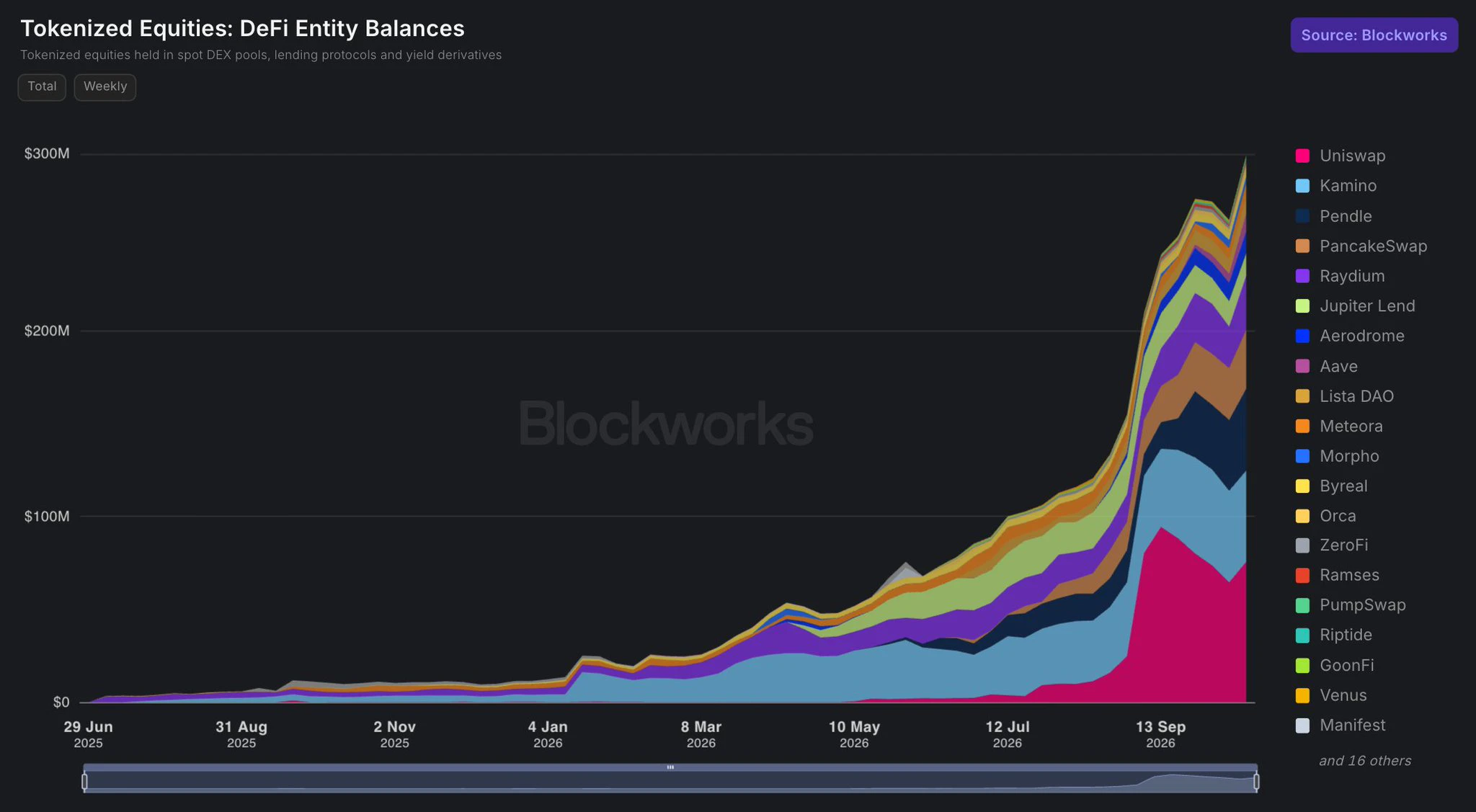This screenshot has width=1476, height=812.
Task: Click the 29 Jun 2025 axis label
Action: (x=88, y=734)
